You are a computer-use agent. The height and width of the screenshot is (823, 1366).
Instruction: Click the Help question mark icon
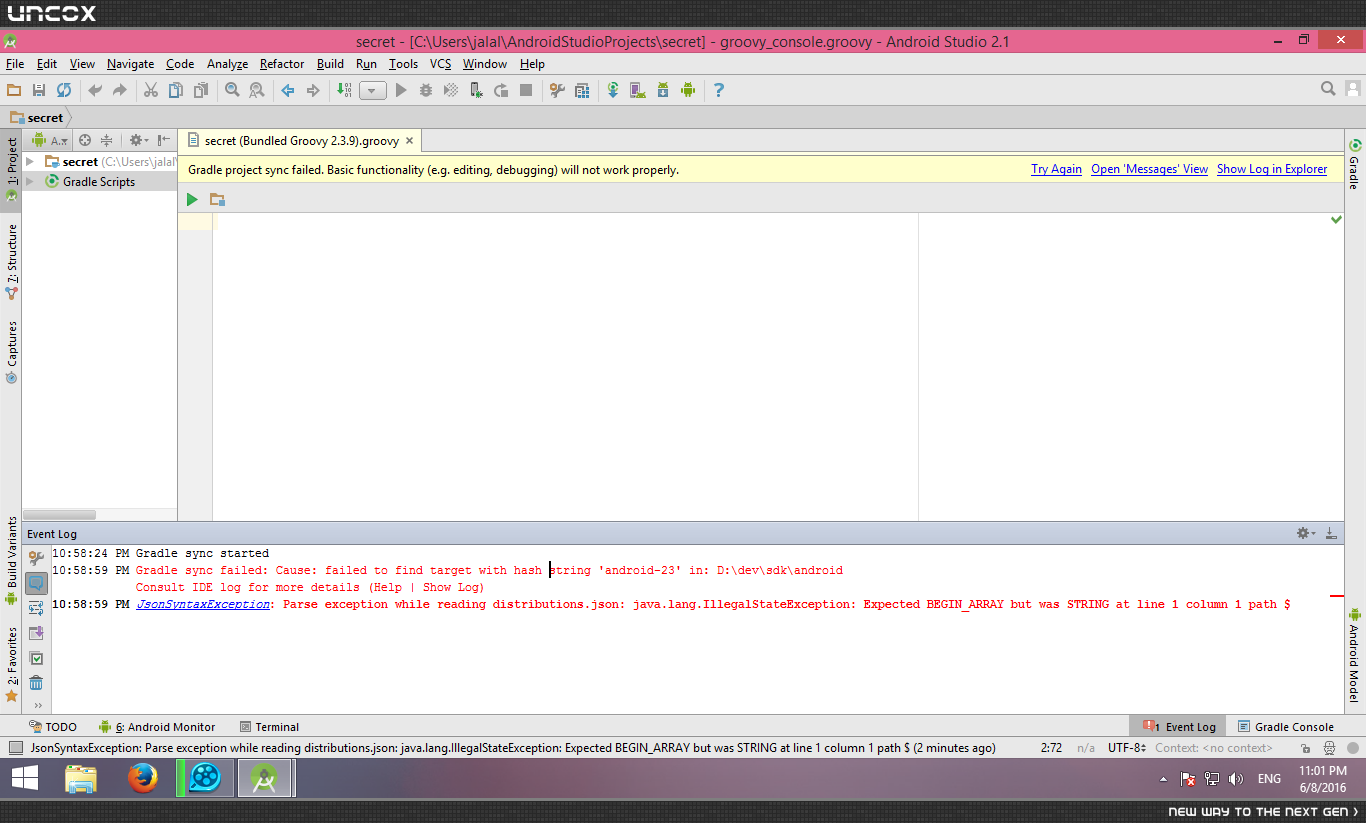point(718,90)
